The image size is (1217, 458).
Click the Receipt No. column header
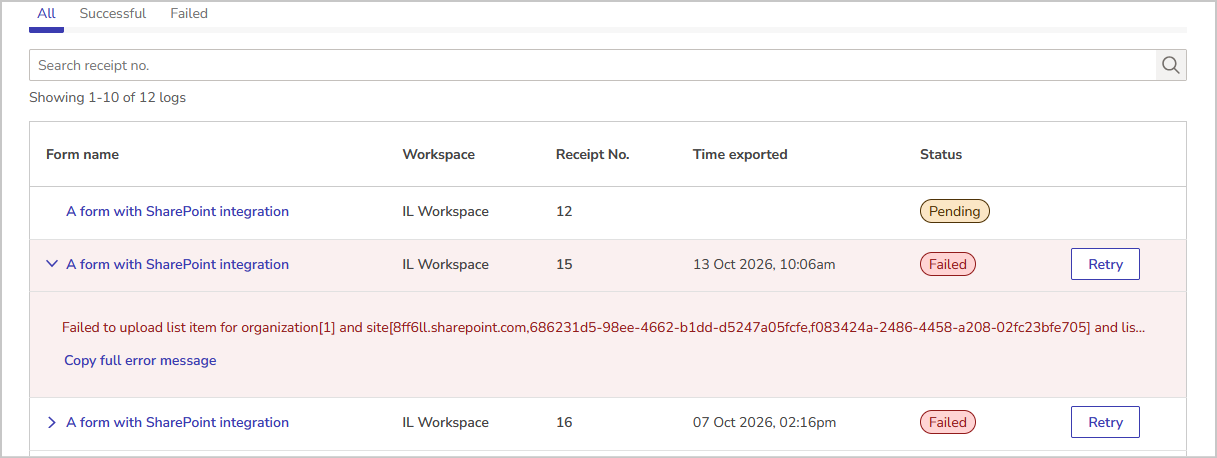pos(593,155)
